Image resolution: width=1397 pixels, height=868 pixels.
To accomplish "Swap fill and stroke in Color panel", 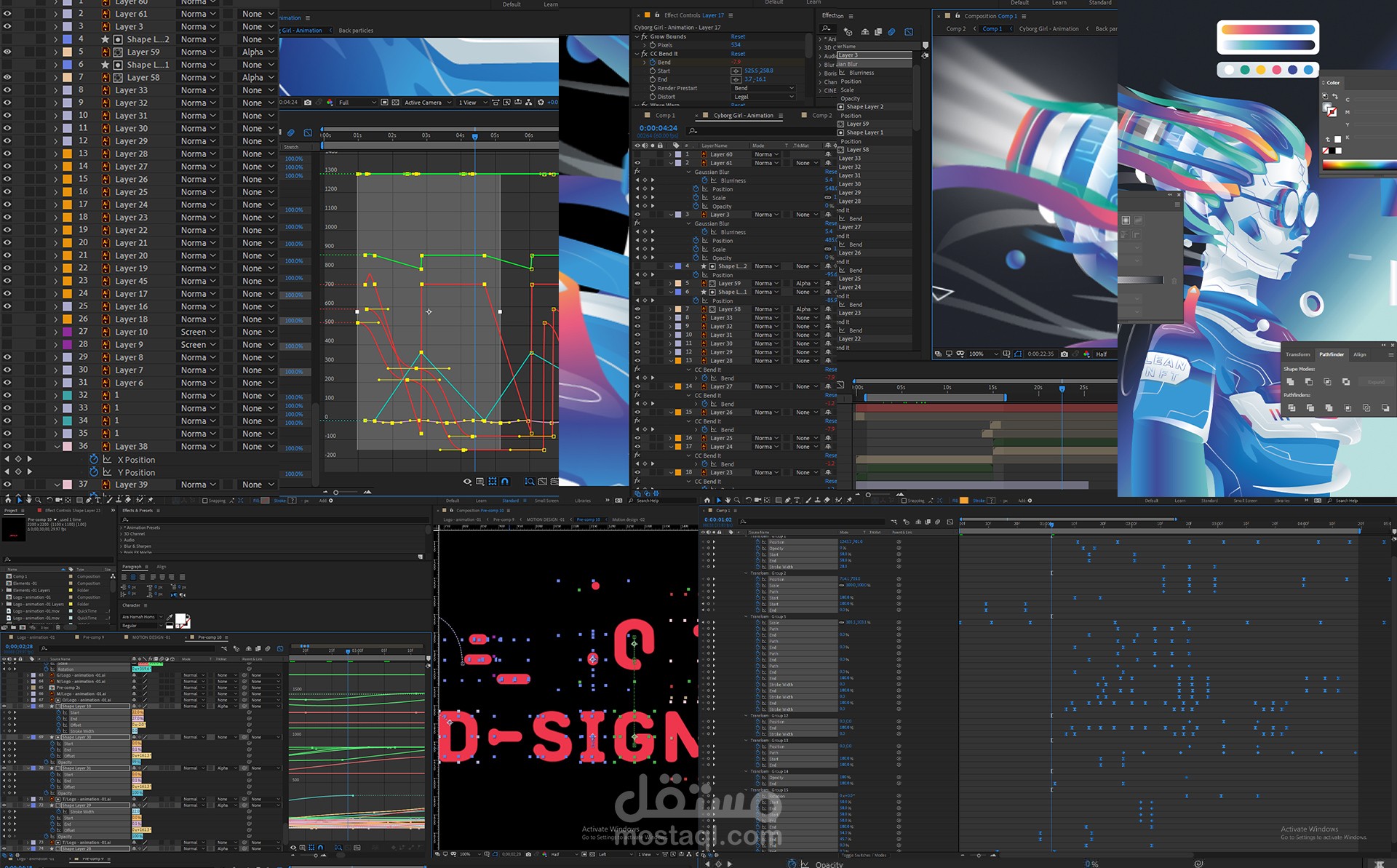I will coord(1335,97).
